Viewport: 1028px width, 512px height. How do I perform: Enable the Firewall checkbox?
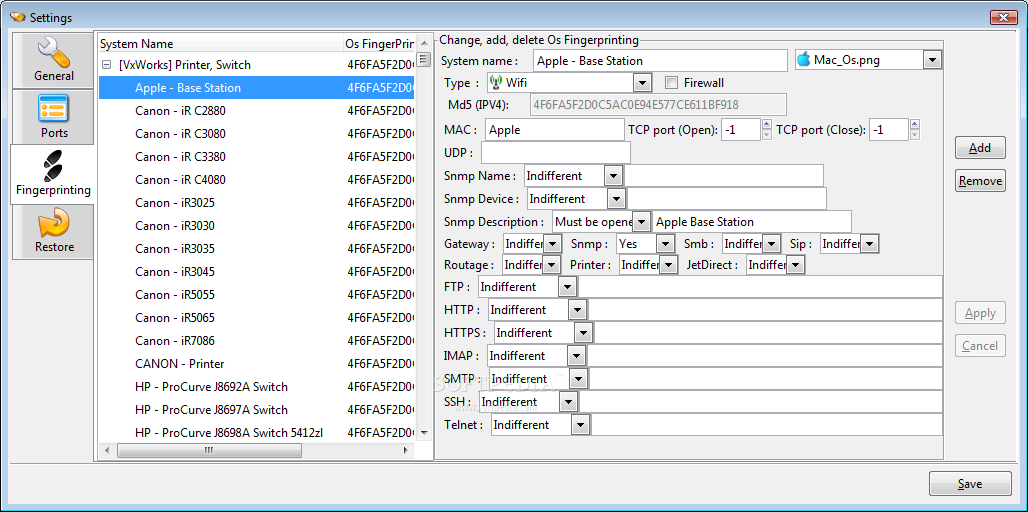(x=671, y=83)
